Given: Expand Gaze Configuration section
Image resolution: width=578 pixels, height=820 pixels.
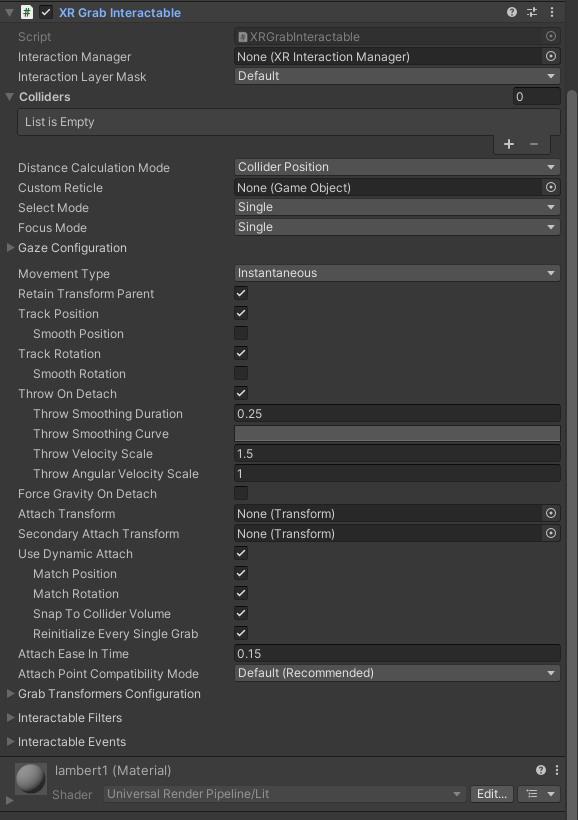Looking at the screenshot, I should (10, 248).
